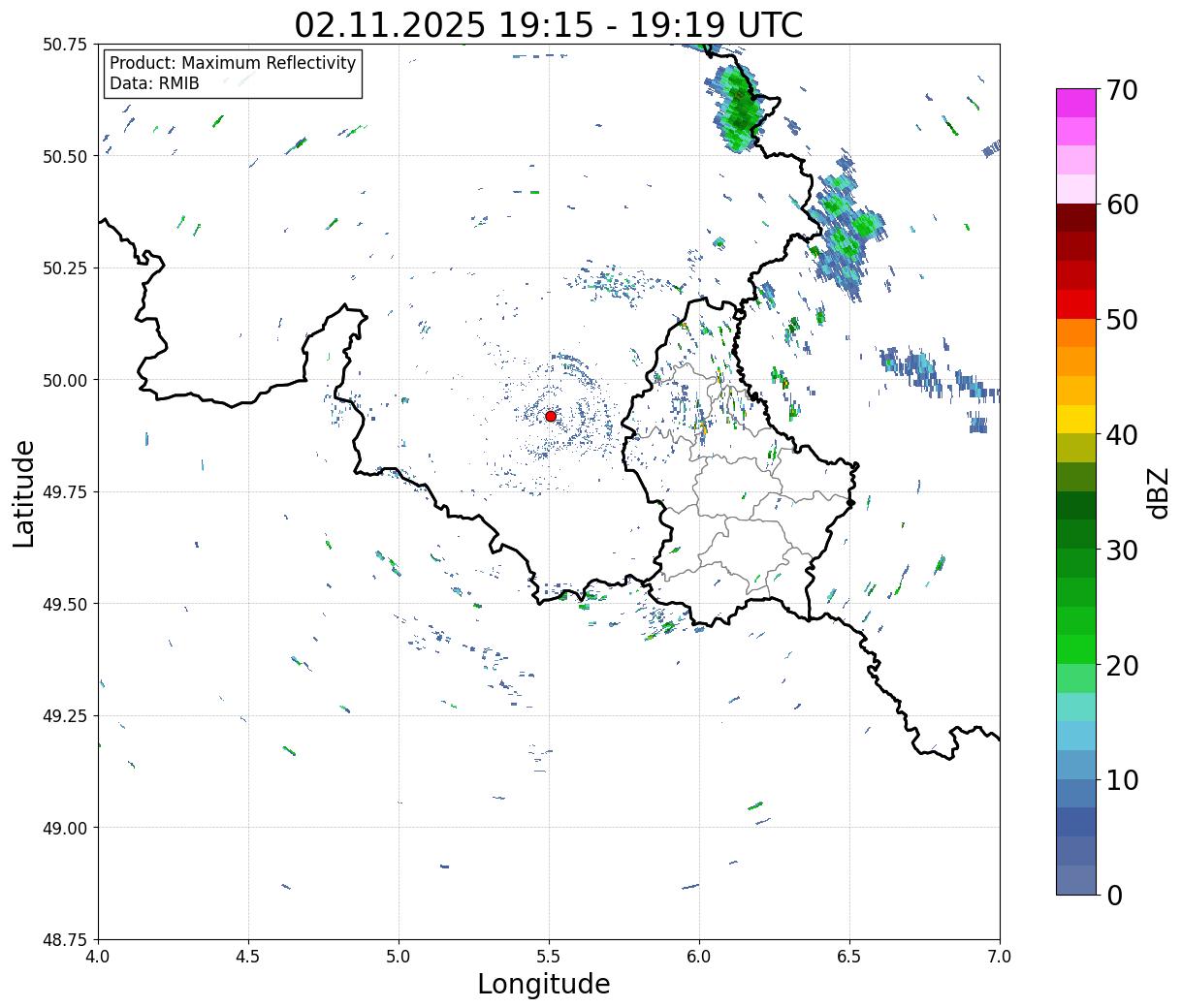Image resolution: width=1182 pixels, height=1008 pixels.
Task: Click the 50 dBZ colorbar tick label
Action: (1122, 320)
